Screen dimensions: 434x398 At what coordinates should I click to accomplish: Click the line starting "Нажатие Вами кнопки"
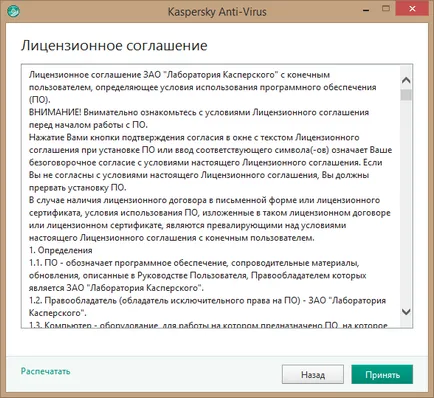(x=194, y=138)
